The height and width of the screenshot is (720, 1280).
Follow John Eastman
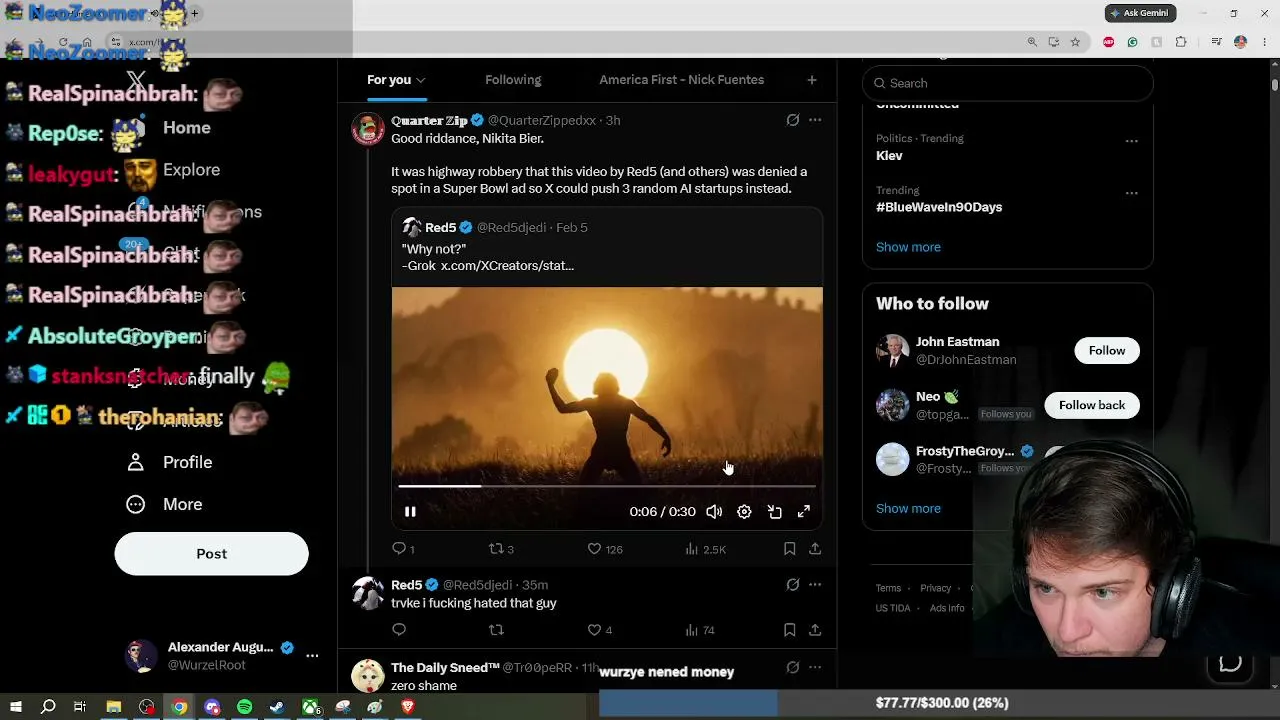(x=1107, y=350)
